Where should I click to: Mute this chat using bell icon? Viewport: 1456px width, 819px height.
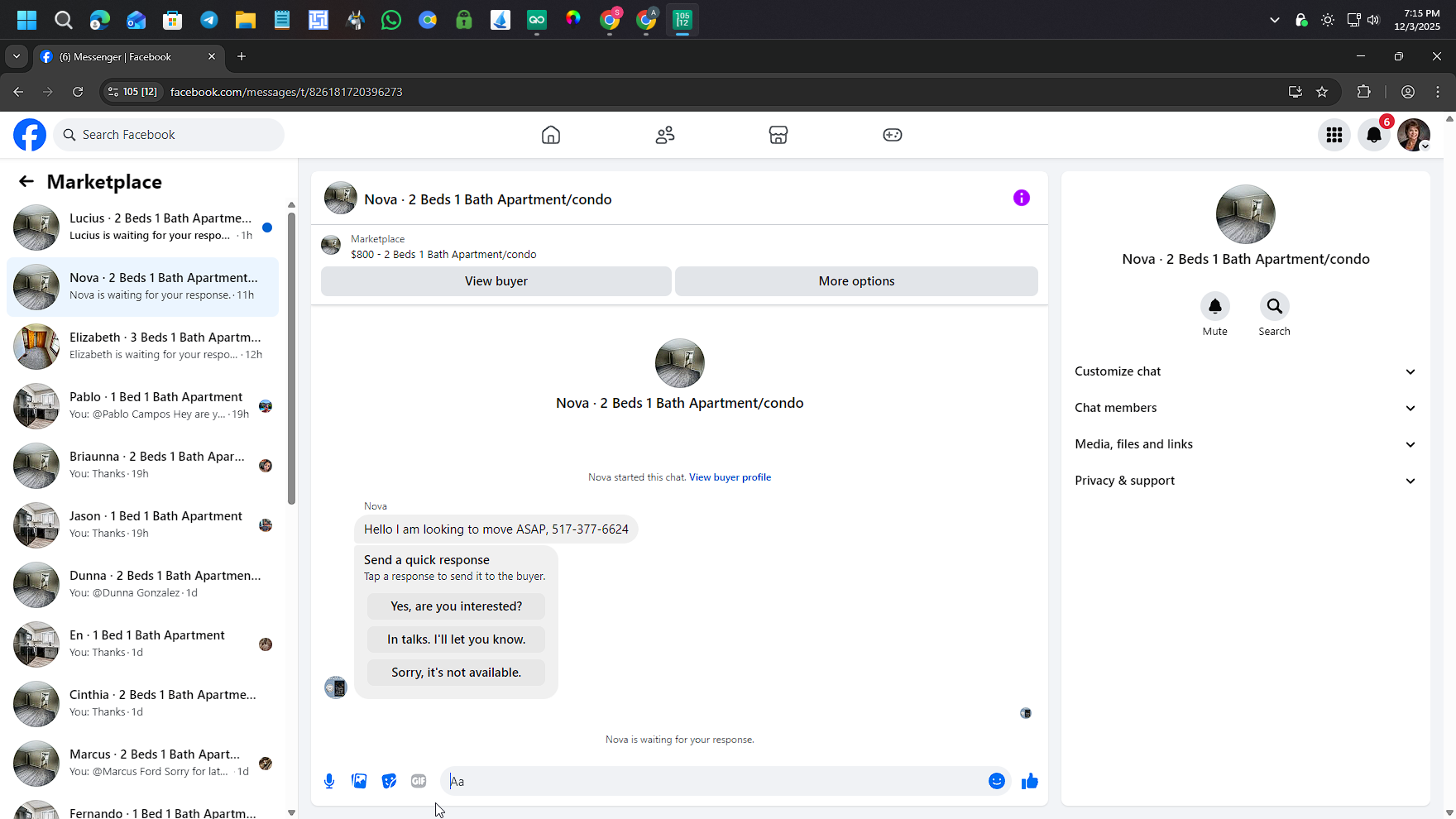(1215, 306)
